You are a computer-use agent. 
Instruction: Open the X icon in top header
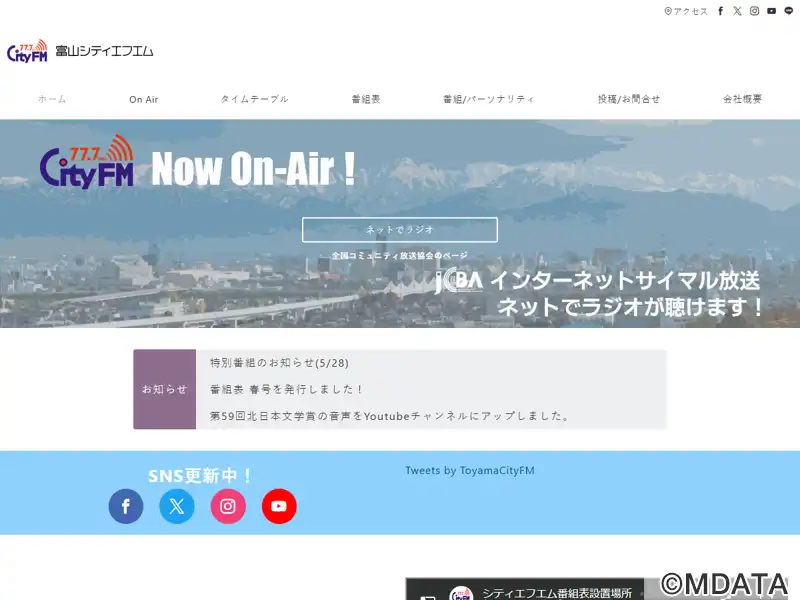(x=737, y=11)
